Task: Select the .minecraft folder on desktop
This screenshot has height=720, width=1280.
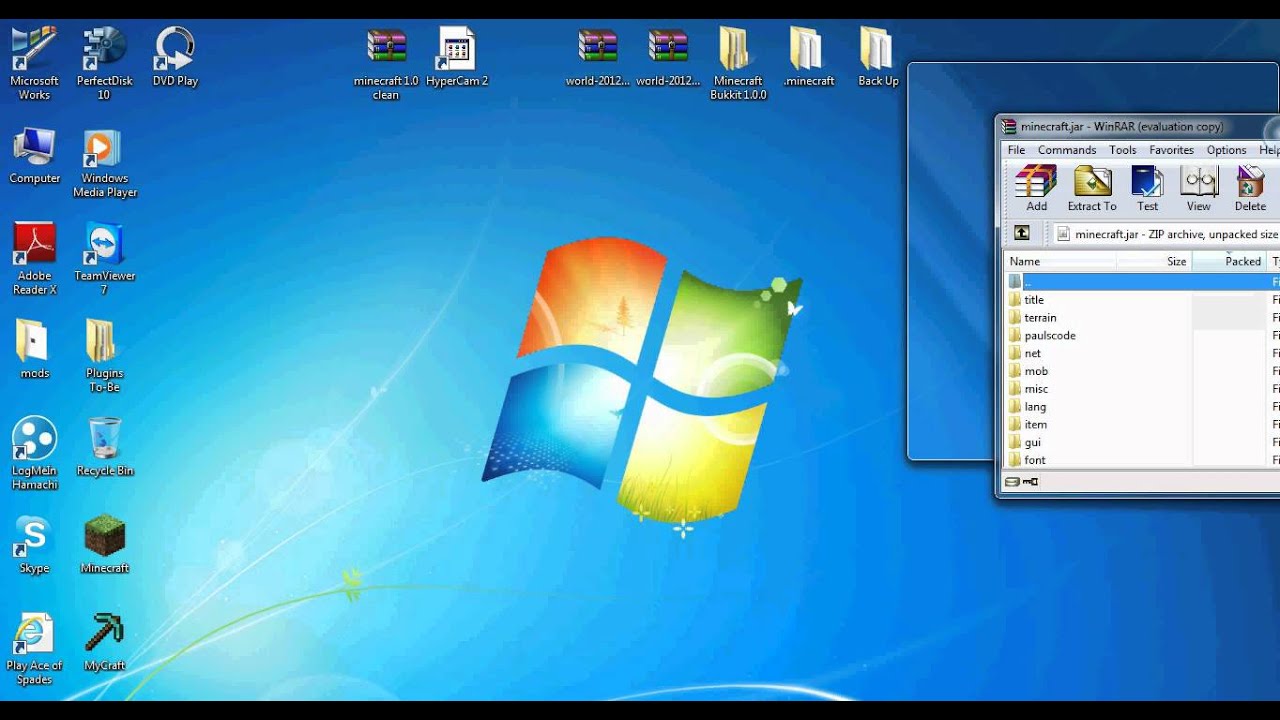Action: coord(808,57)
